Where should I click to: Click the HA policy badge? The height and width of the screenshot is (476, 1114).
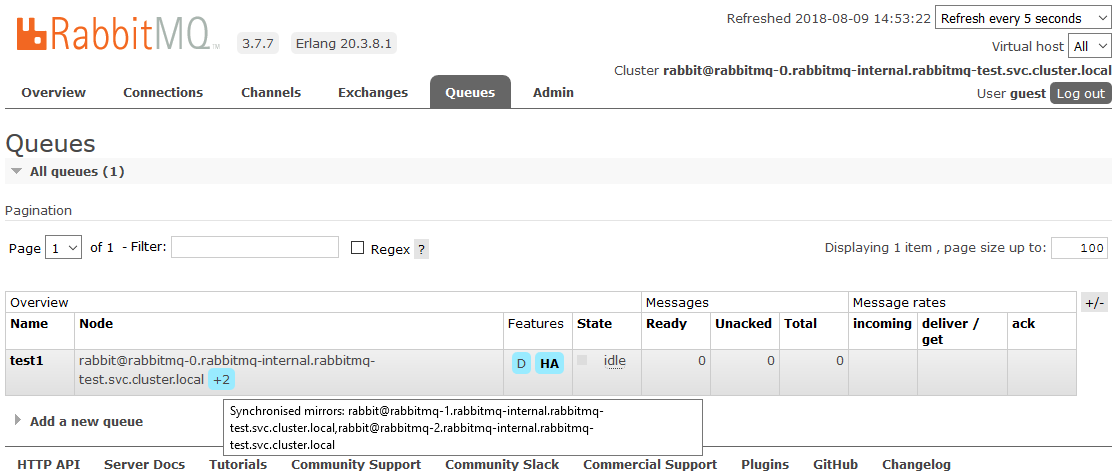(549, 364)
